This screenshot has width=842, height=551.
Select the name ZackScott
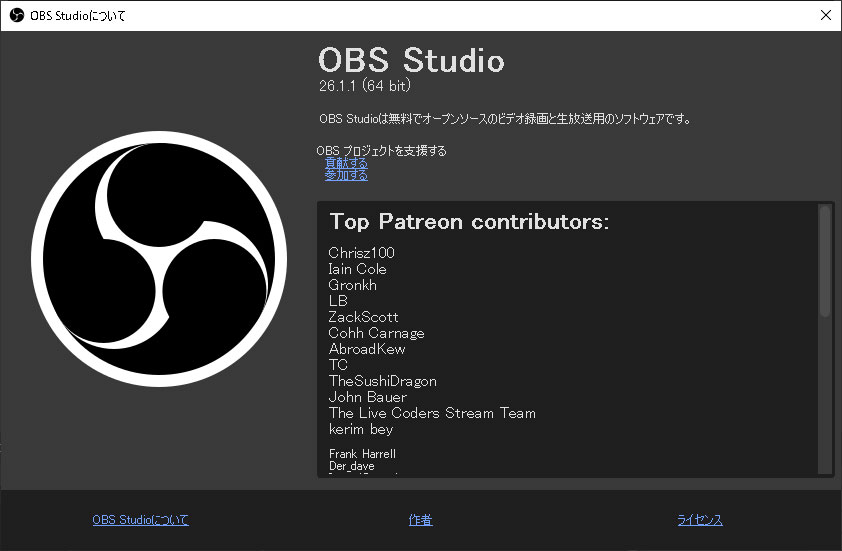[364, 317]
